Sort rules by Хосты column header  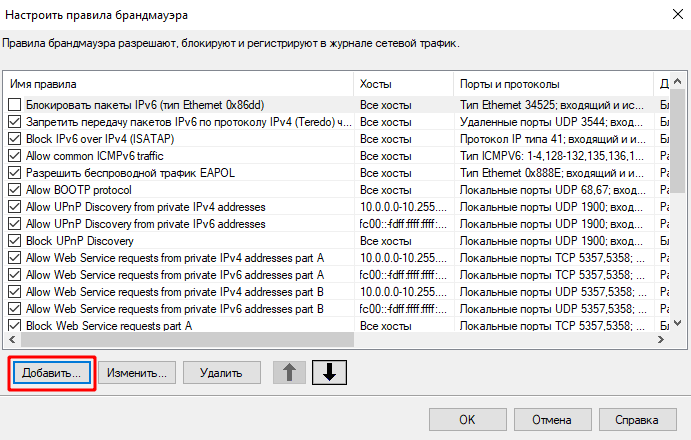(403, 83)
